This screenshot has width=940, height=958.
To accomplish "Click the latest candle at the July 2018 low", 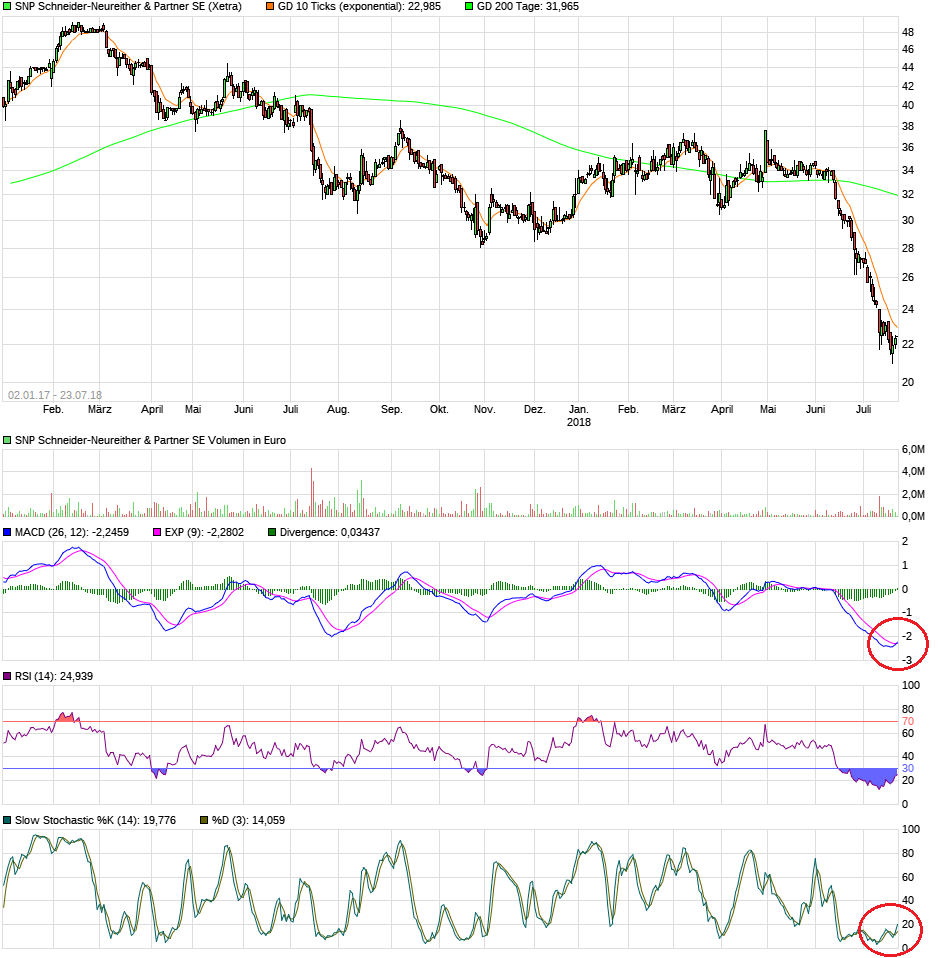I will pos(895,341).
